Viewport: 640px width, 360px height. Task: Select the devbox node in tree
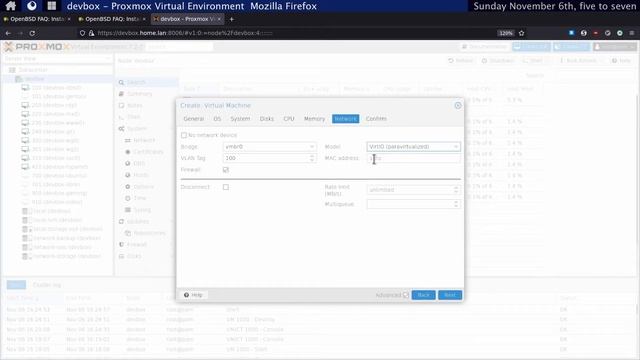coord(35,79)
